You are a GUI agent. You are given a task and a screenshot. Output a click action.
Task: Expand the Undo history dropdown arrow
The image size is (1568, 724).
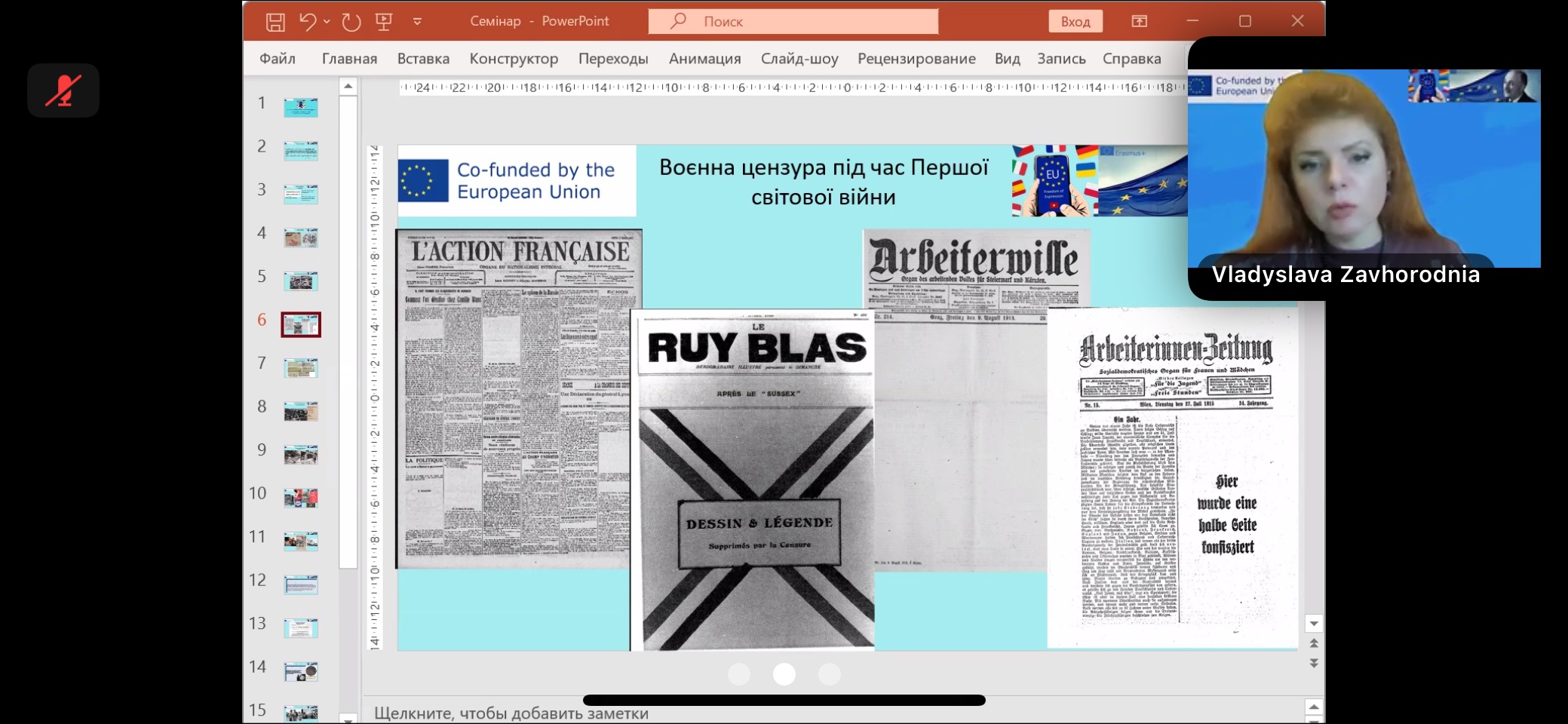pyautogui.click(x=327, y=22)
